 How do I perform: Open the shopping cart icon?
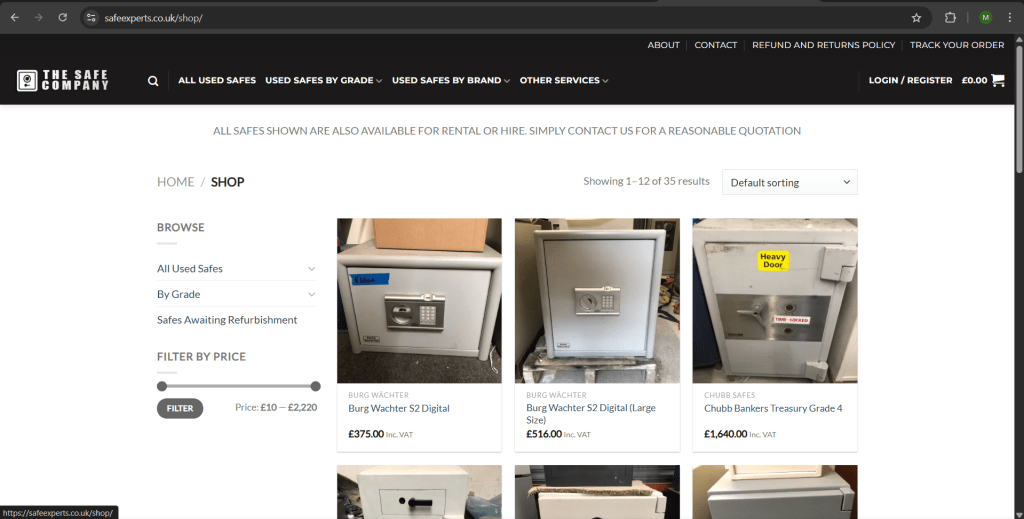pyautogui.click(x=998, y=80)
